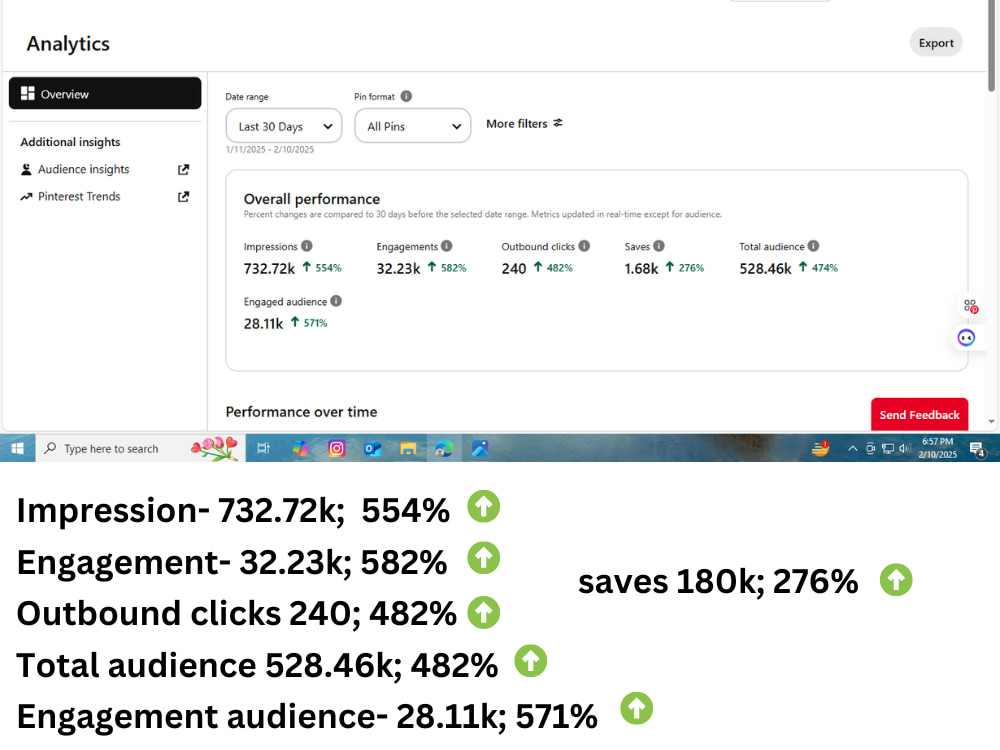
Task: Open the Copilot taskbar icon
Action: tap(300, 448)
